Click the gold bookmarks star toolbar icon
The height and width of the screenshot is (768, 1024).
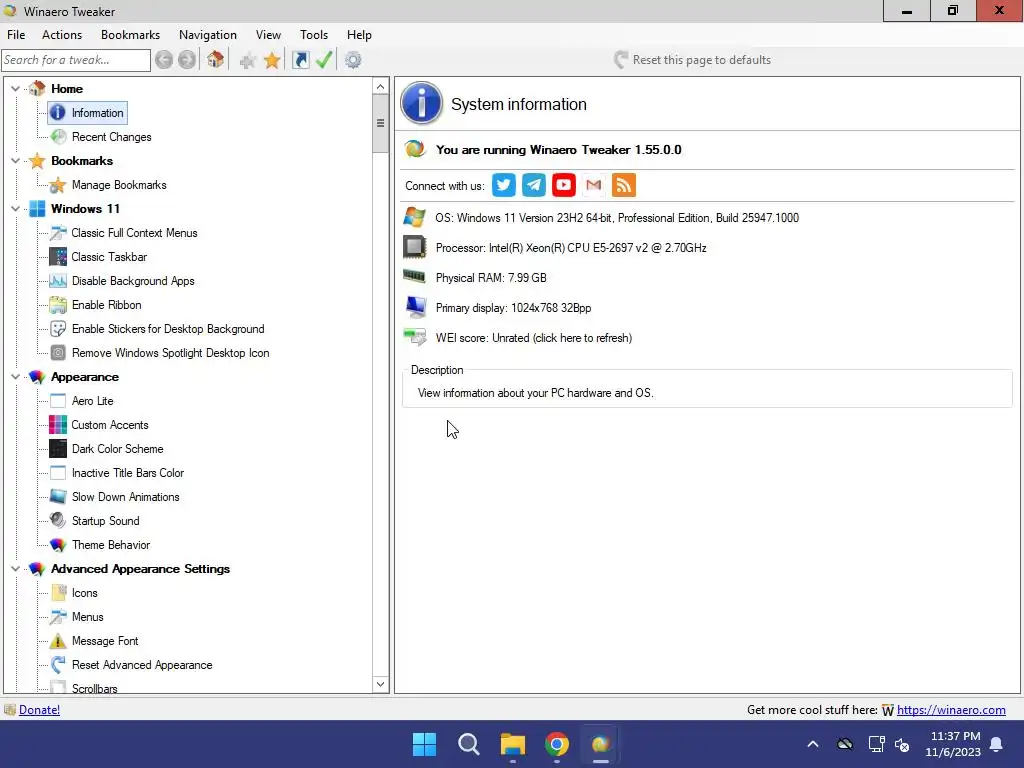[x=272, y=61]
